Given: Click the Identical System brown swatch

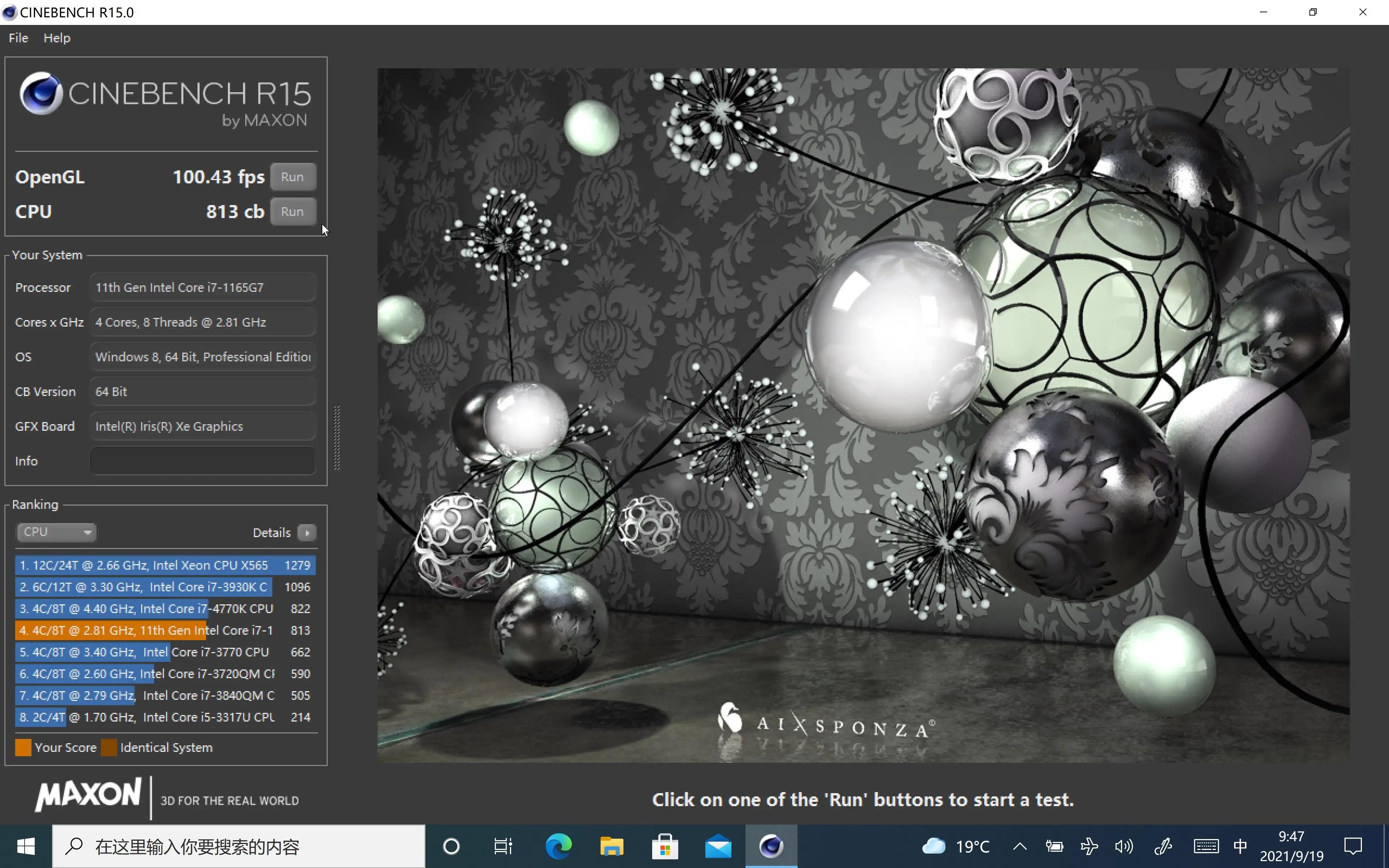Looking at the screenshot, I should (109, 748).
